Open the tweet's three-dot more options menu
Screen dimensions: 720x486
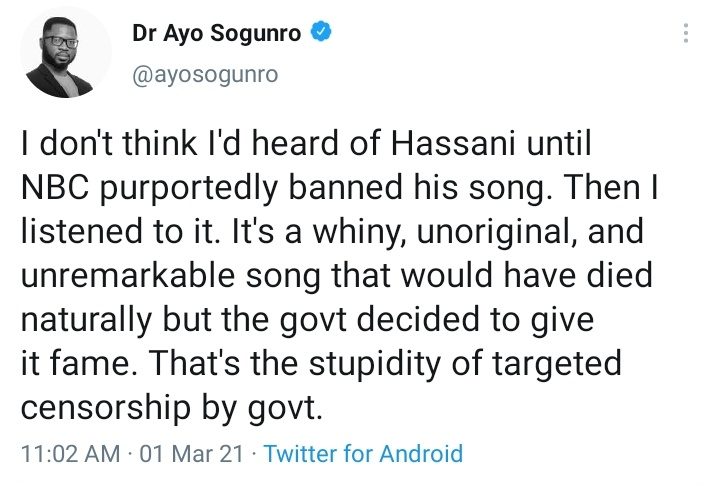[x=685, y=34]
